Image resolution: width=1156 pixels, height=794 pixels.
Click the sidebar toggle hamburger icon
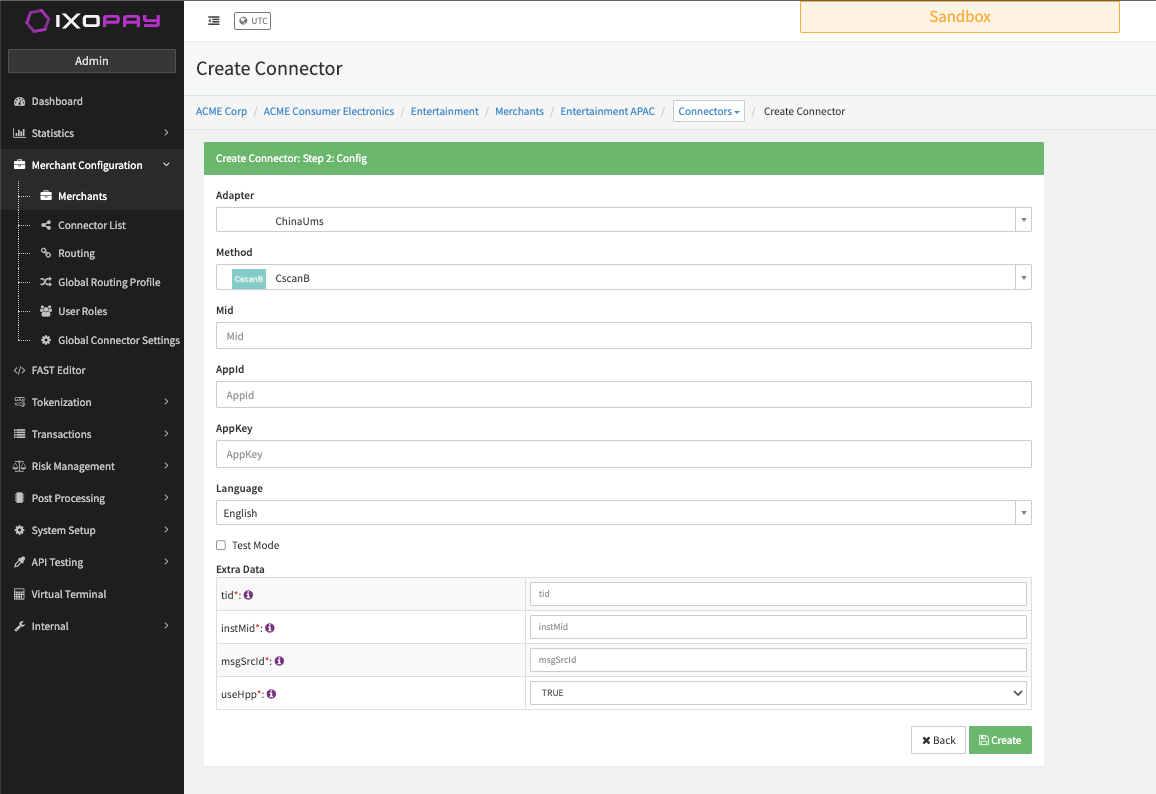click(214, 21)
